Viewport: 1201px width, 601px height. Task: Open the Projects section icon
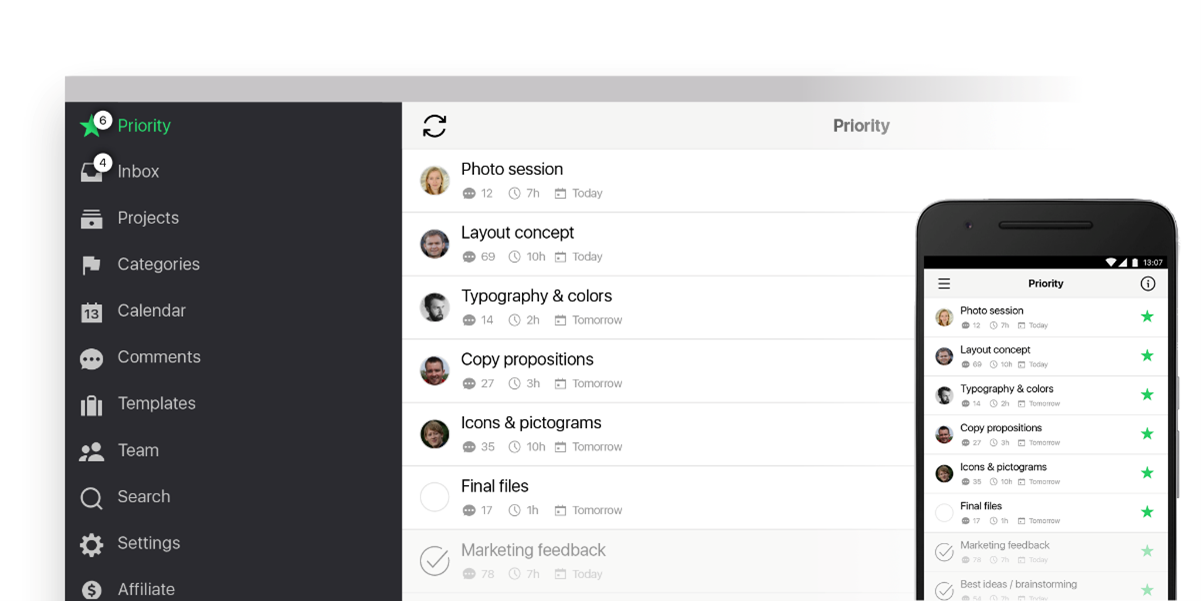(x=92, y=219)
